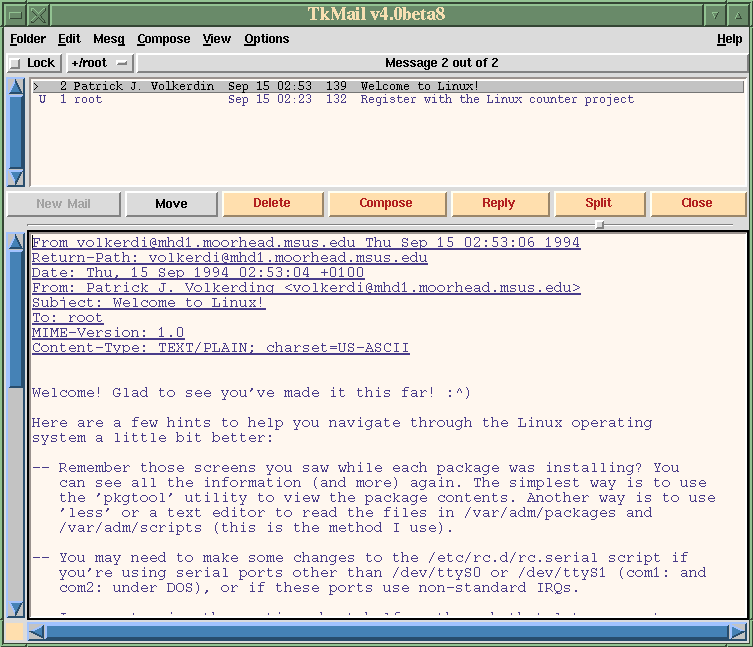Toggle the Lock checkbox
Image resolution: width=753 pixels, height=647 pixels.
click(15, 63)
